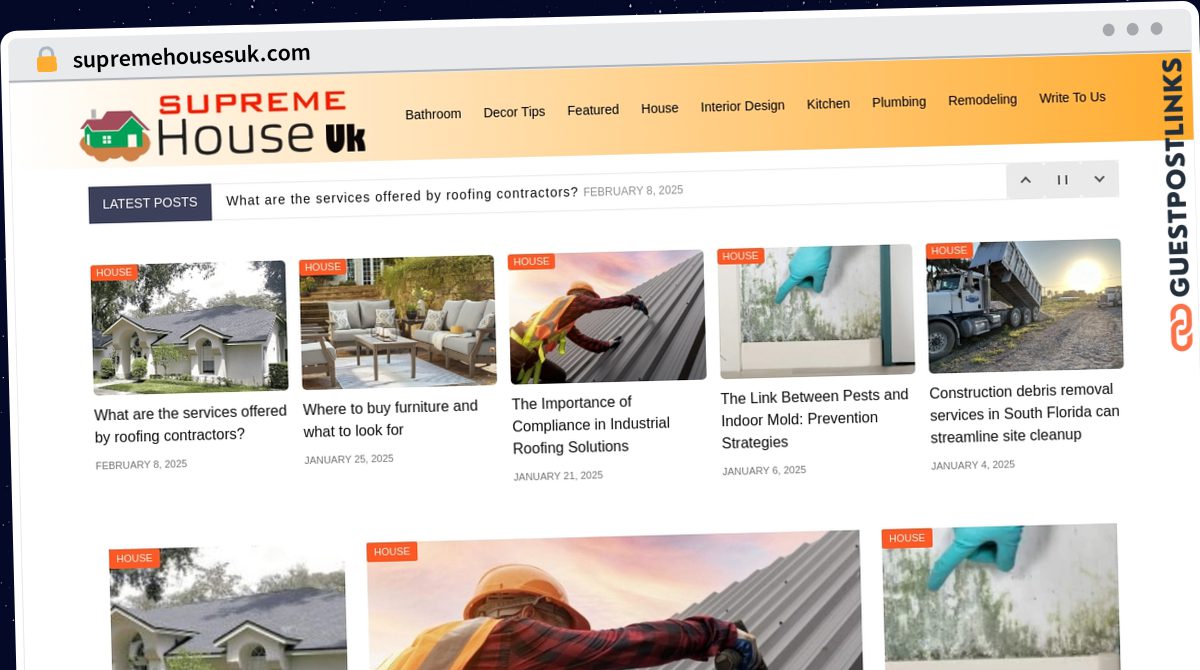Open 'Construction debris removal services in South Florida' article
The width and height of the screenshot is (1200, 670).
click(x=1025, y=413)
